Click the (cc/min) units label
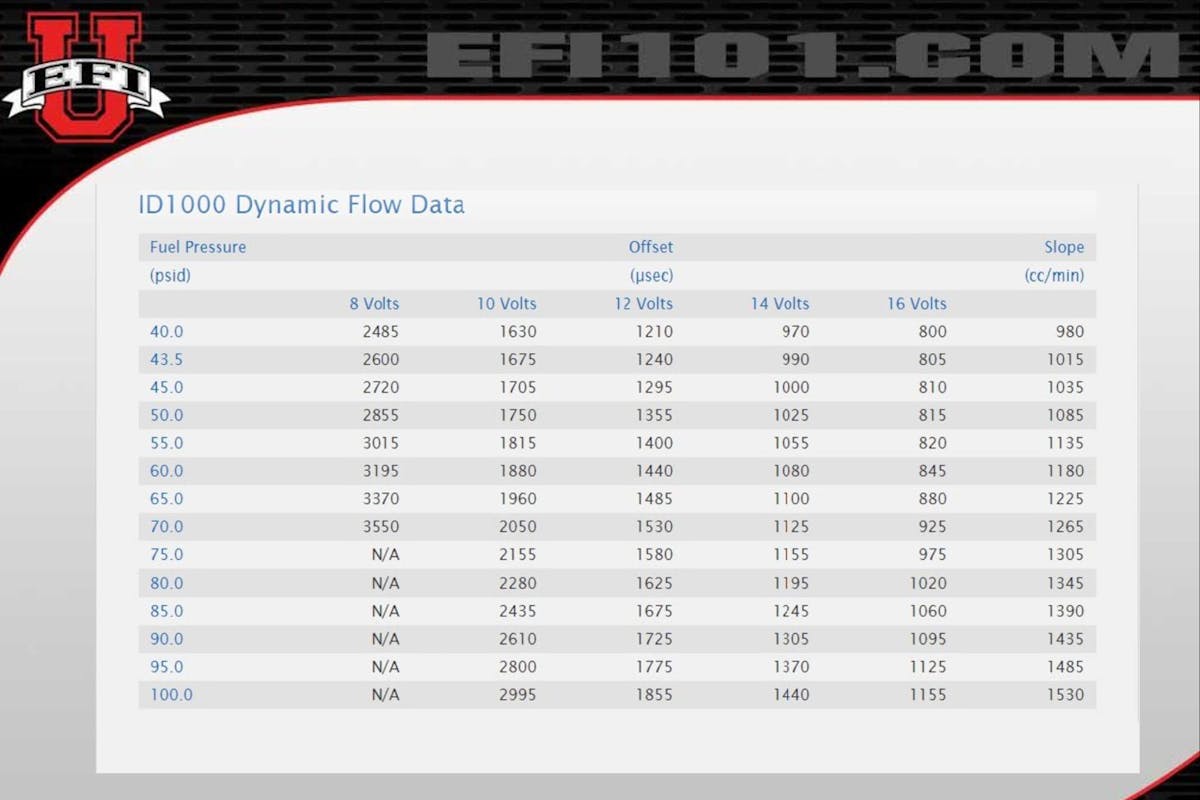Image resolution: width=1200 pixels, height=800 pixels. [x=1054, y=275]
